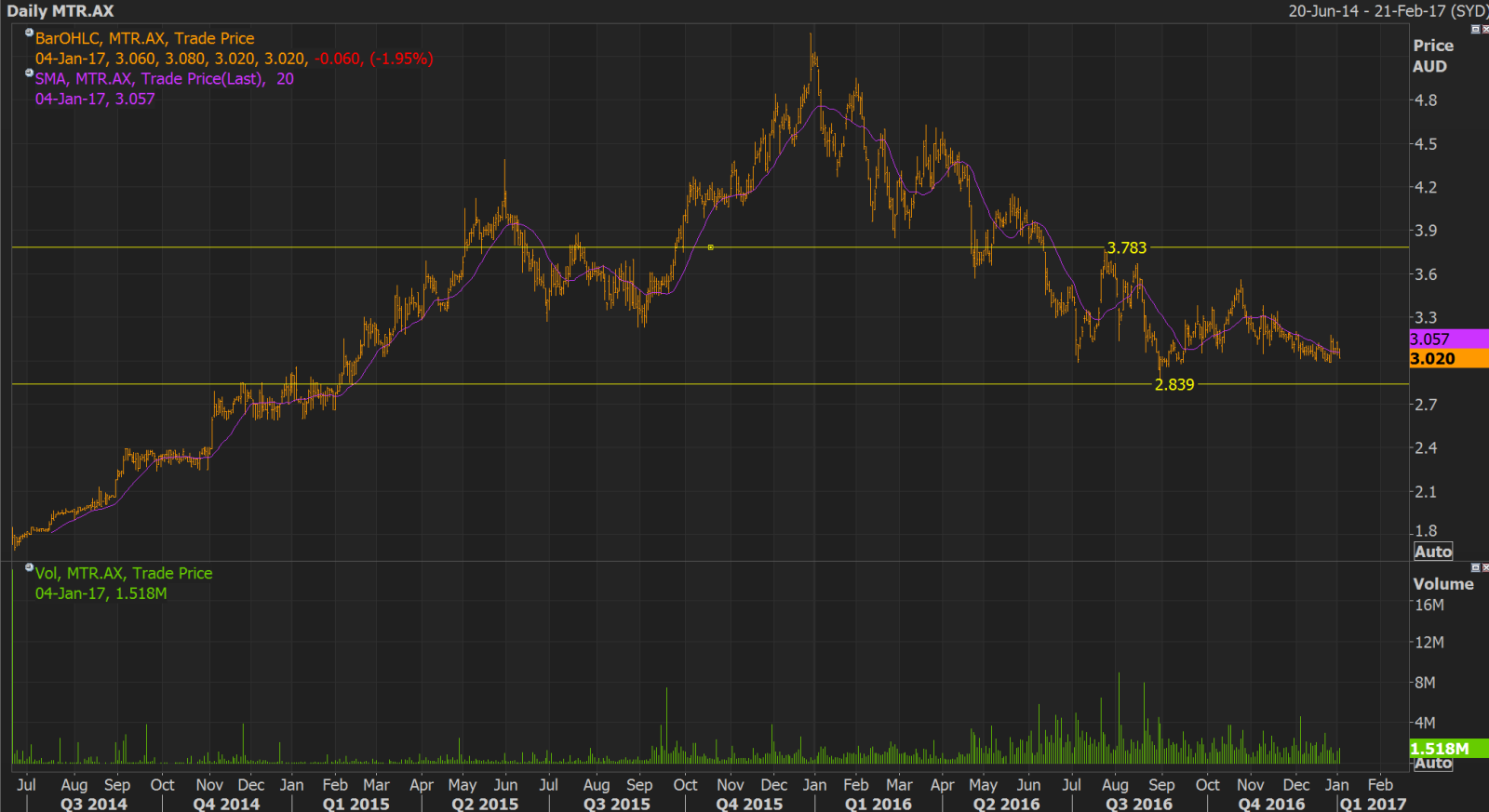The width and height of the screenshot is (1489, 812).
Task: Click the 16M volume axis label
Action: [1429, 605]
